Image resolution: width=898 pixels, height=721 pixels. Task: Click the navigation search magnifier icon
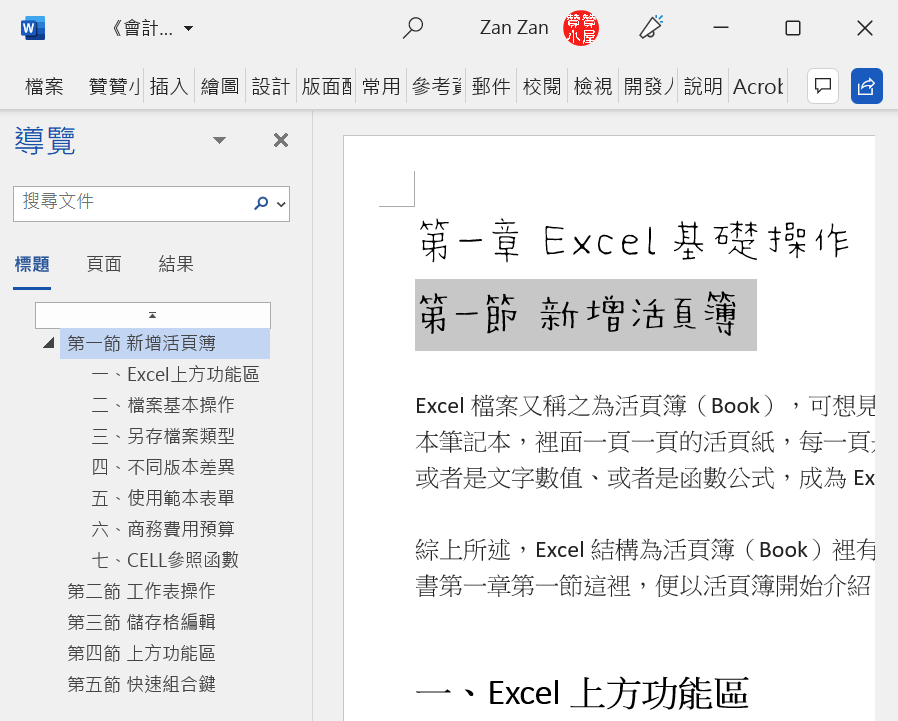(261, 203)
